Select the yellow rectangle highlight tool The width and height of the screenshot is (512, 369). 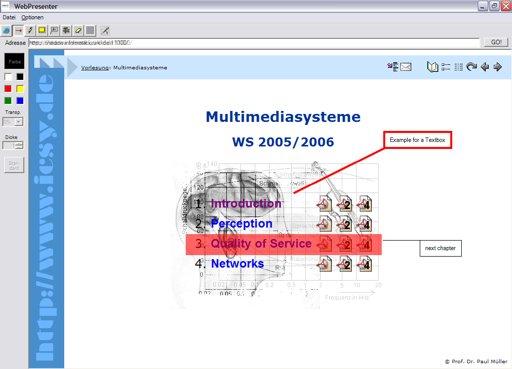(42, 31)
